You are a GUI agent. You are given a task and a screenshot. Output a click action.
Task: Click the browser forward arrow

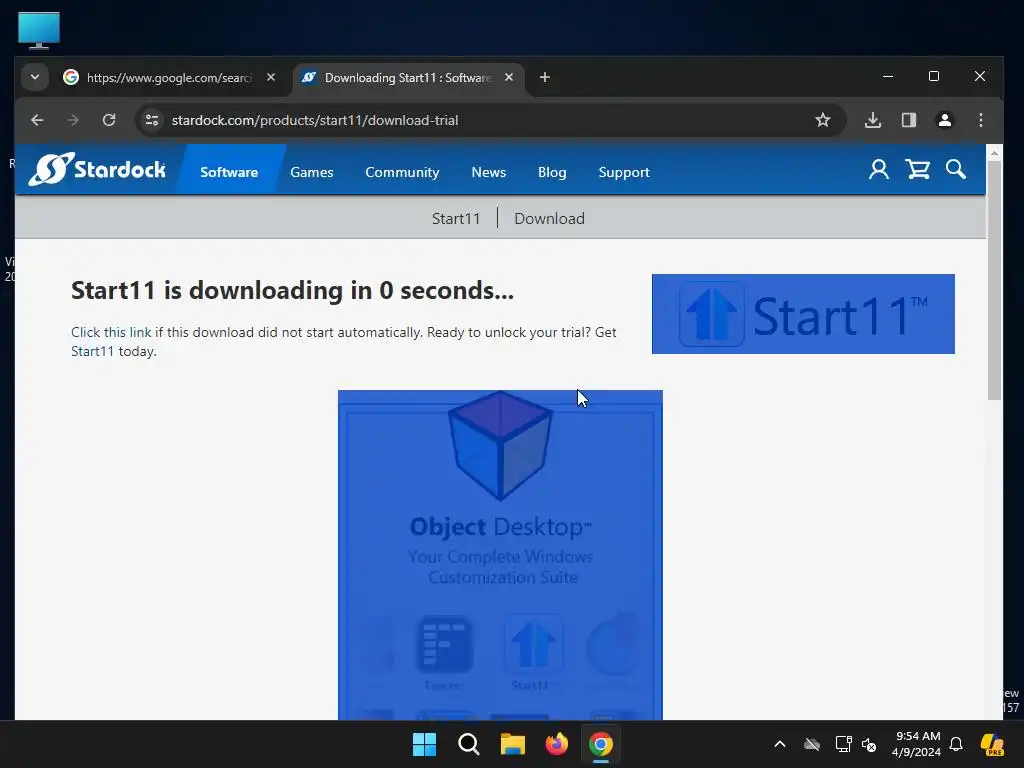(73, 120)
